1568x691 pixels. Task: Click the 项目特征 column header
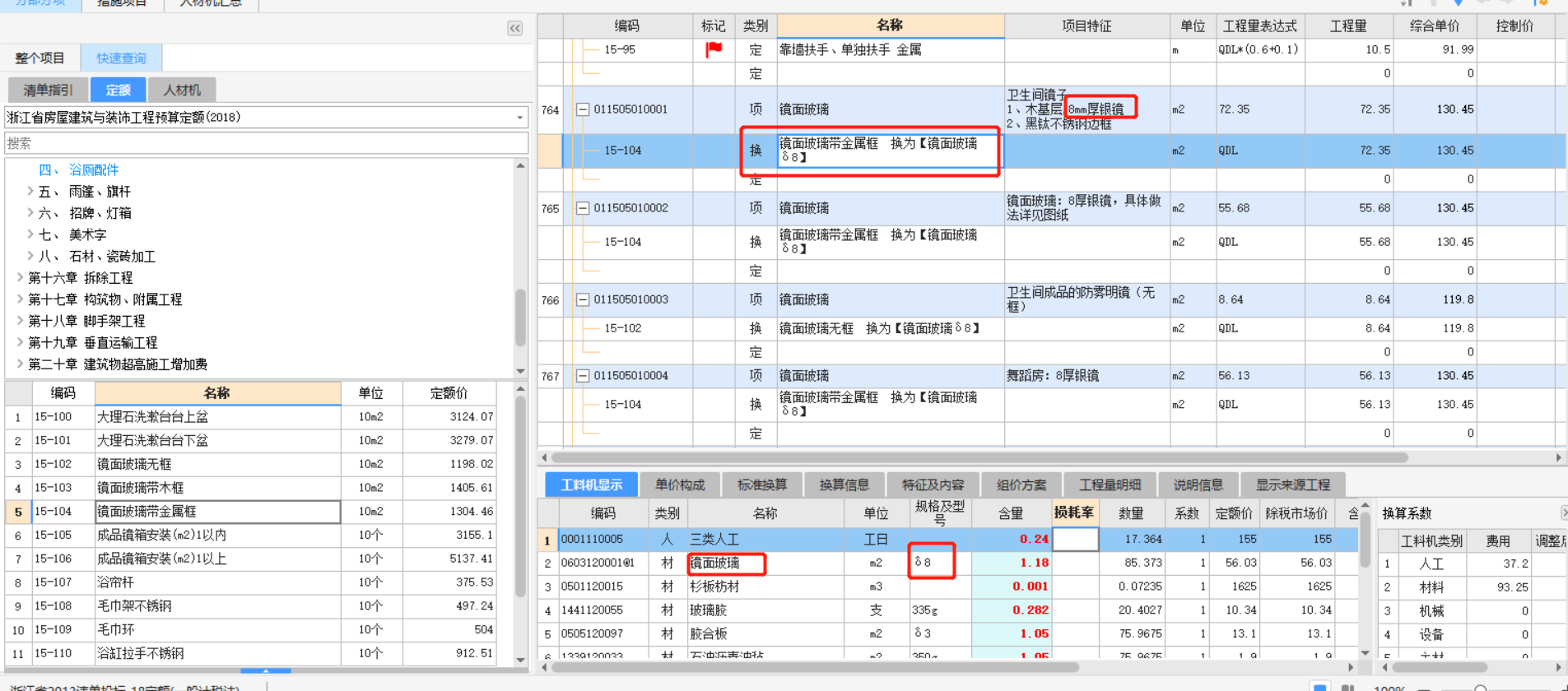tap(1086, 26)
